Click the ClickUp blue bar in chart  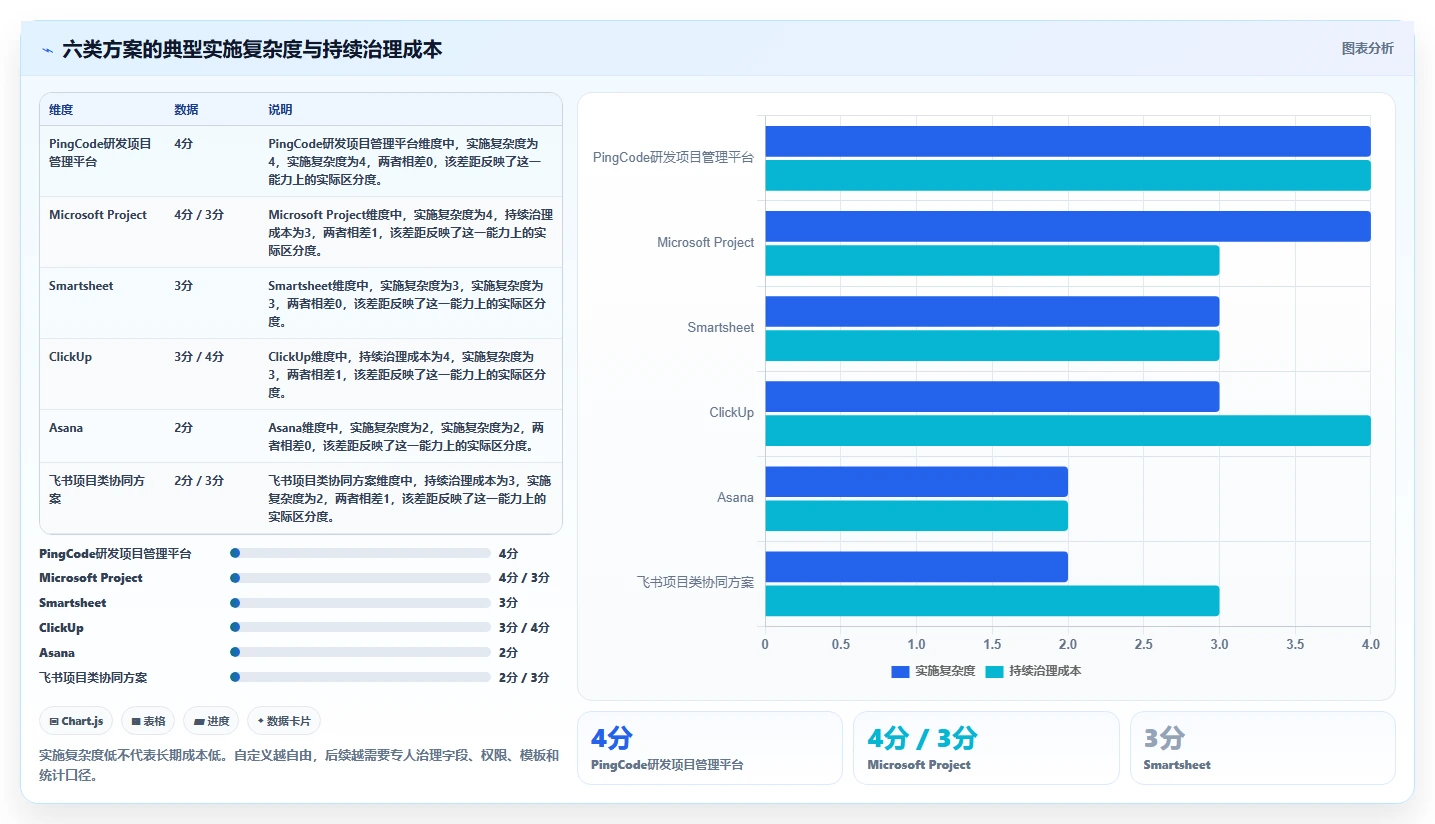pyautogui.click(x=992, y=396)
